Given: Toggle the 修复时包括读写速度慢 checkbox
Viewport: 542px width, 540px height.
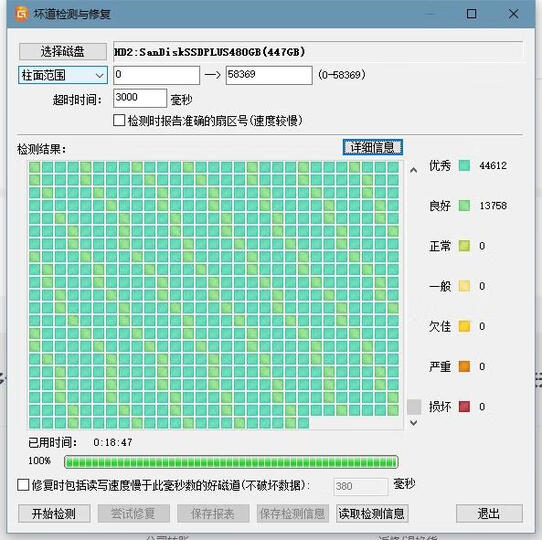Looking at the screenshot, I should click(23, 485).
